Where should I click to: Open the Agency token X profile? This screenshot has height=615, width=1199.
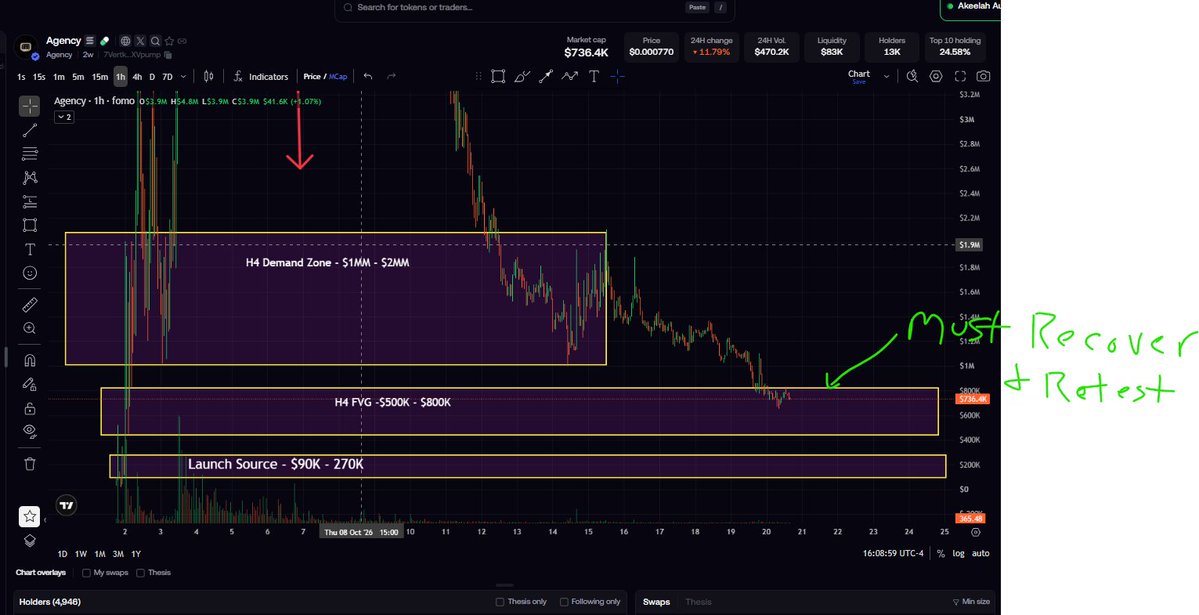click(141, 41)
